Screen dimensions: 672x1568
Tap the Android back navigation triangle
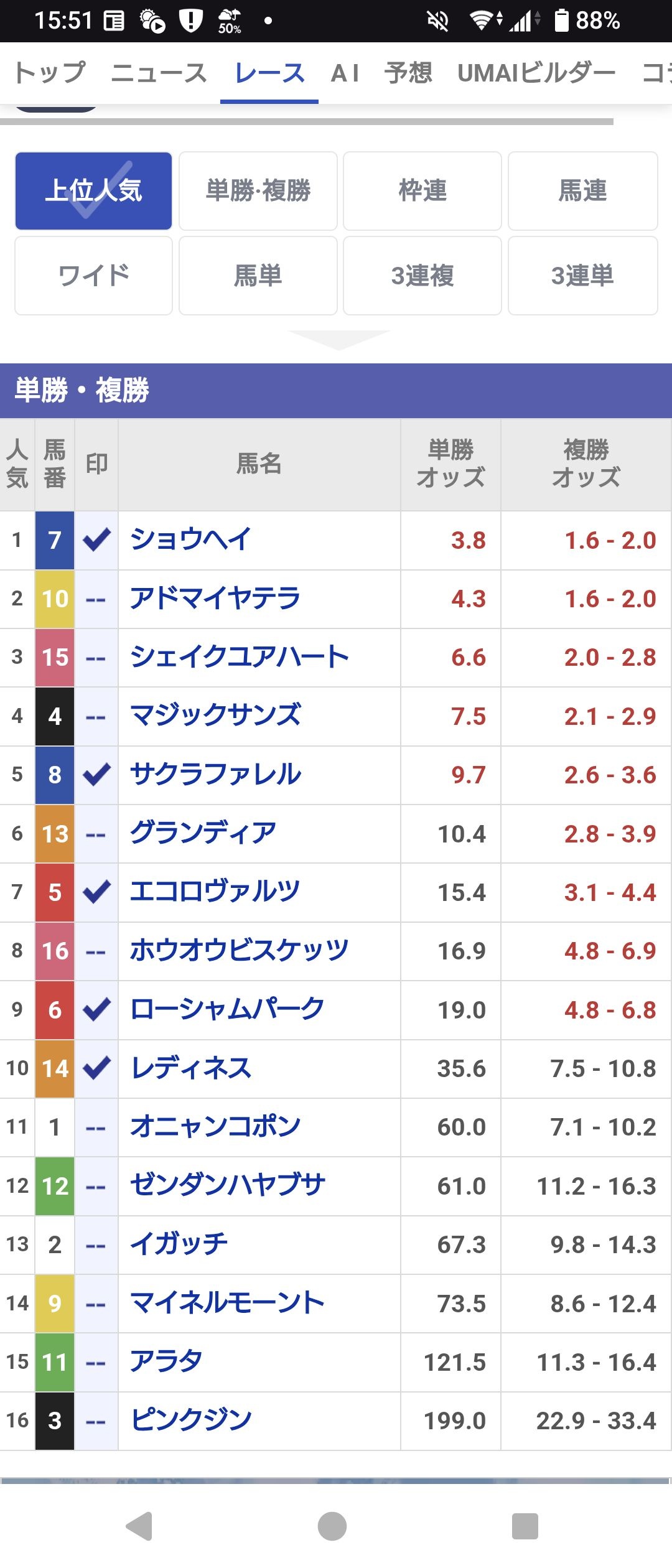click(140, 1526)
